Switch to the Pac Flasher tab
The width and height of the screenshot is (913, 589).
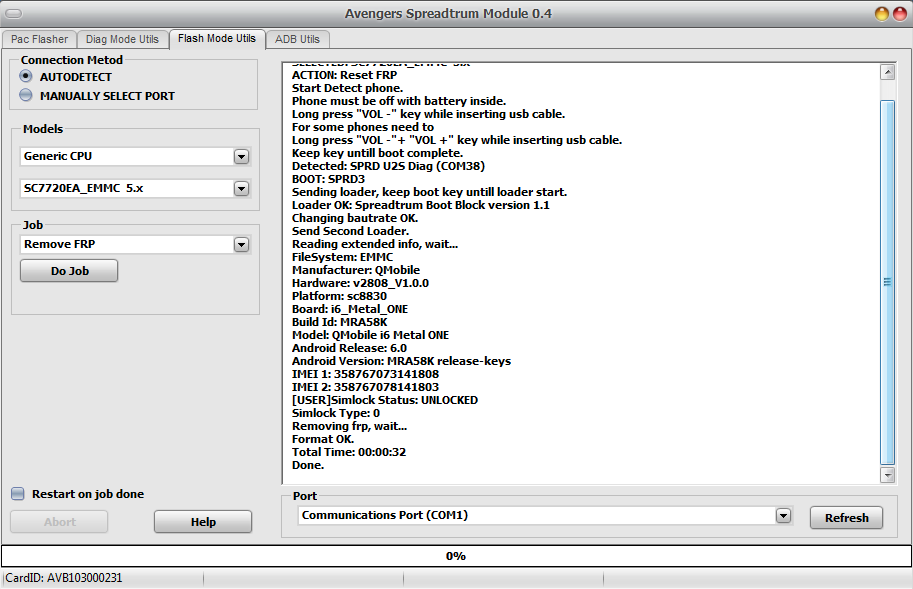click(39, 39)
